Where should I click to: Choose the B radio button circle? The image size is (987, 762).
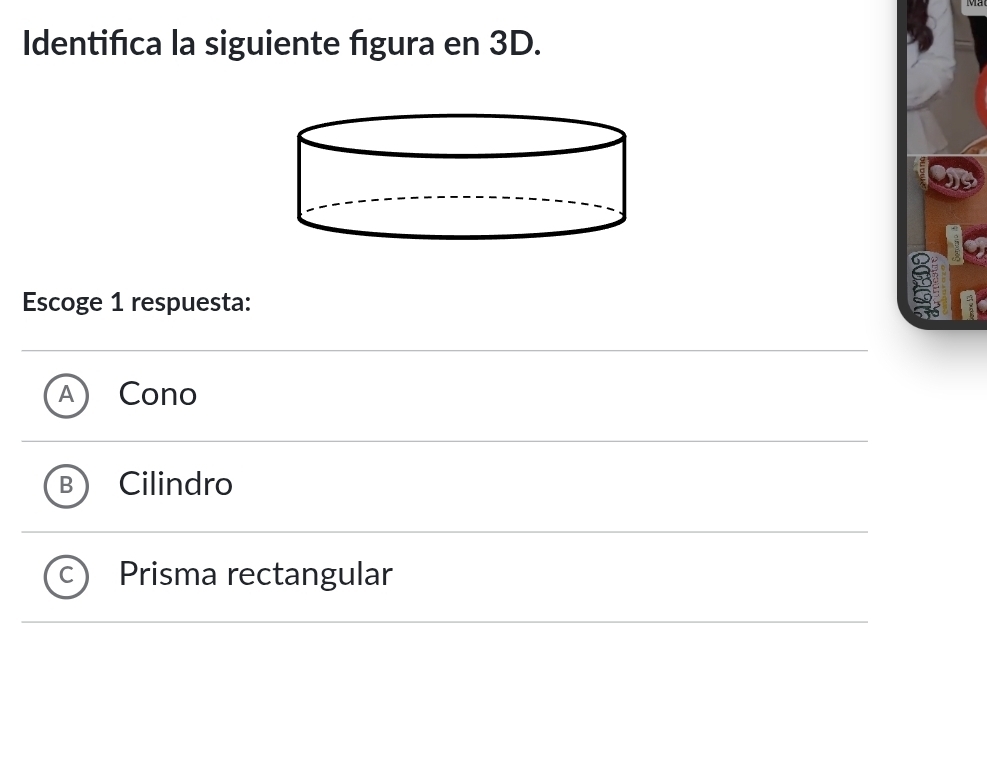(66, 485)
